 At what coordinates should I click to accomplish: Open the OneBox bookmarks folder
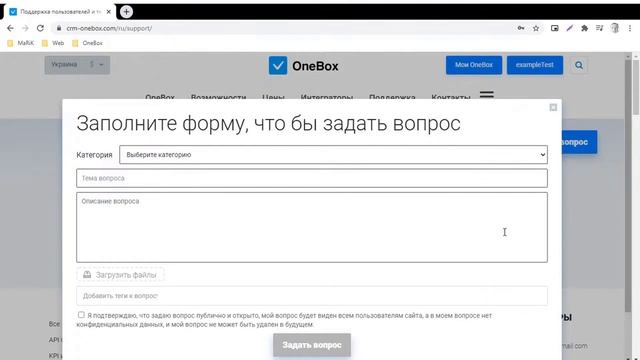tap(87, 43)
